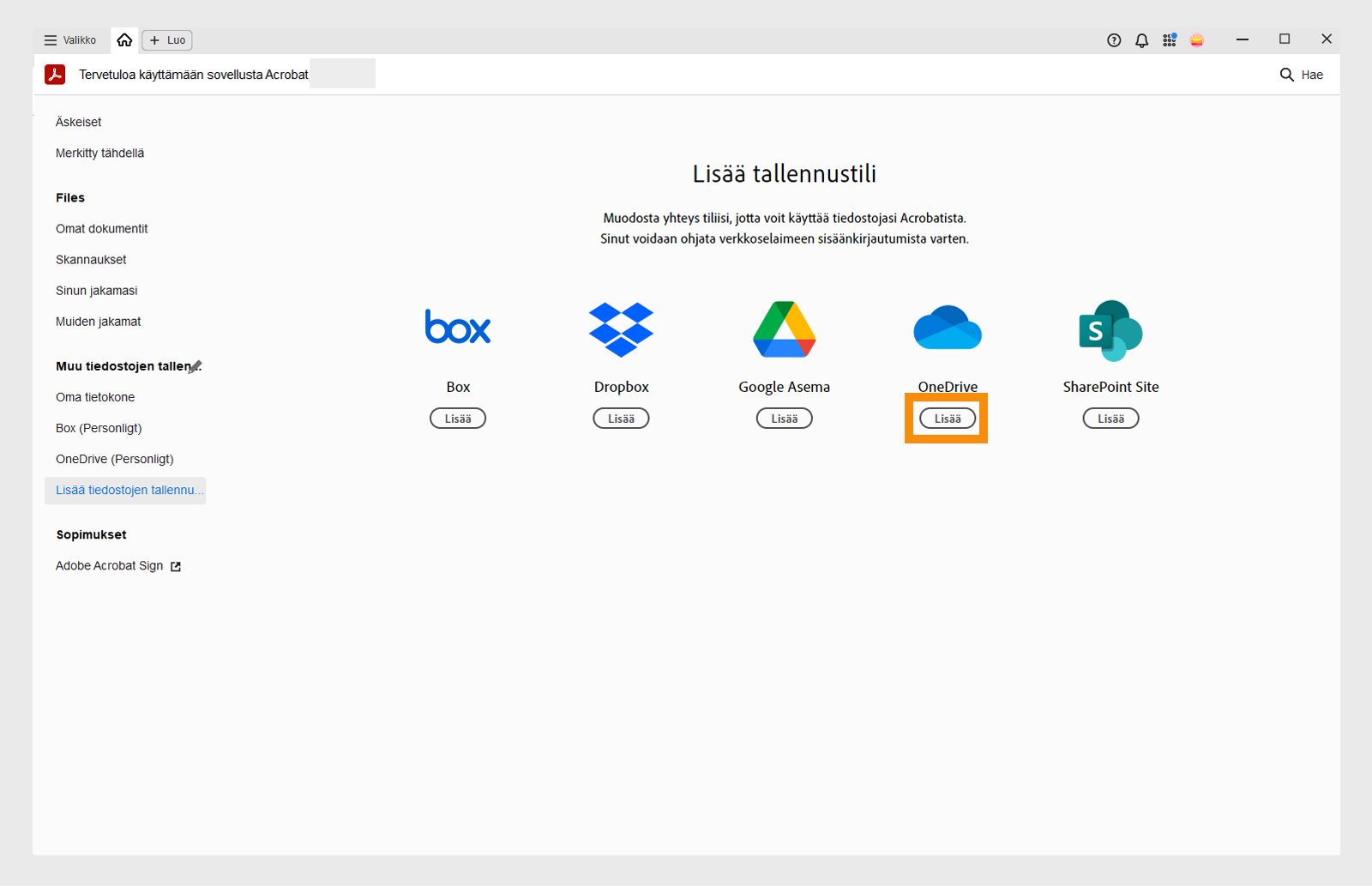
Task: Click the Box cloud storage logo
Action: tap(458, 328)
